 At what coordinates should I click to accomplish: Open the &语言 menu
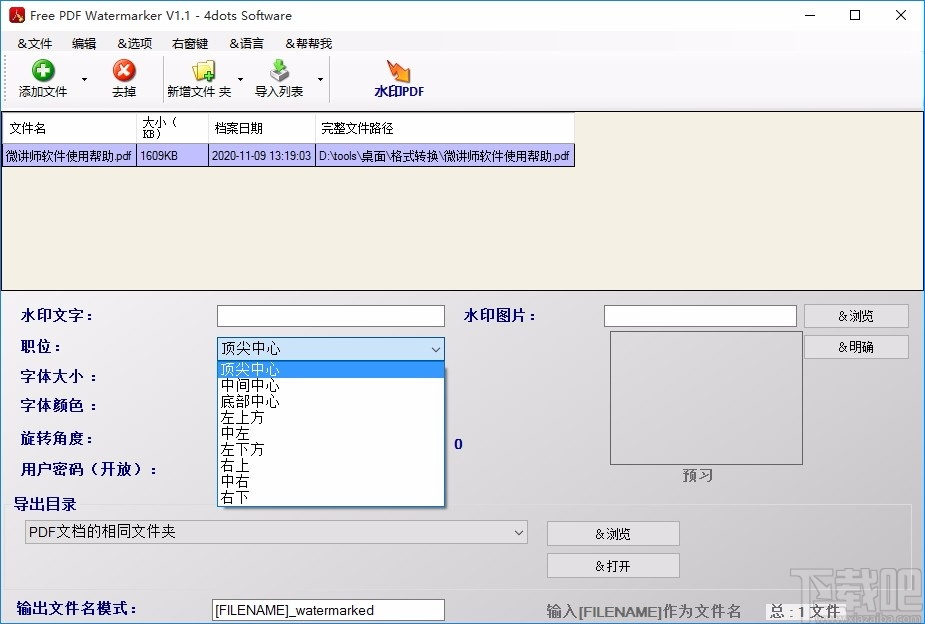coord(247,44)
